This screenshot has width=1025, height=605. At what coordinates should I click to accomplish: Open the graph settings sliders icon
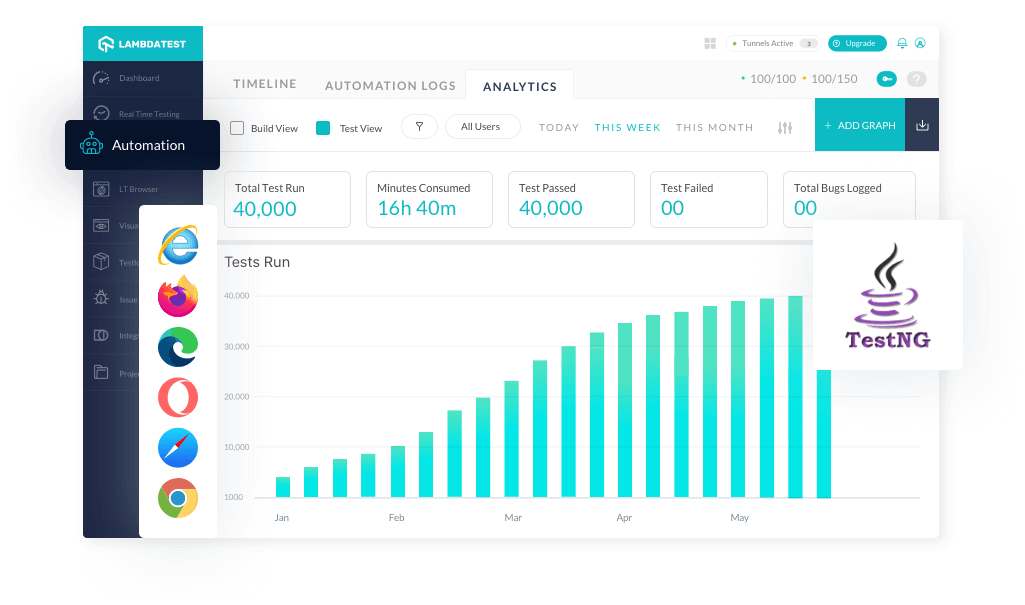(x=785, y=128)
